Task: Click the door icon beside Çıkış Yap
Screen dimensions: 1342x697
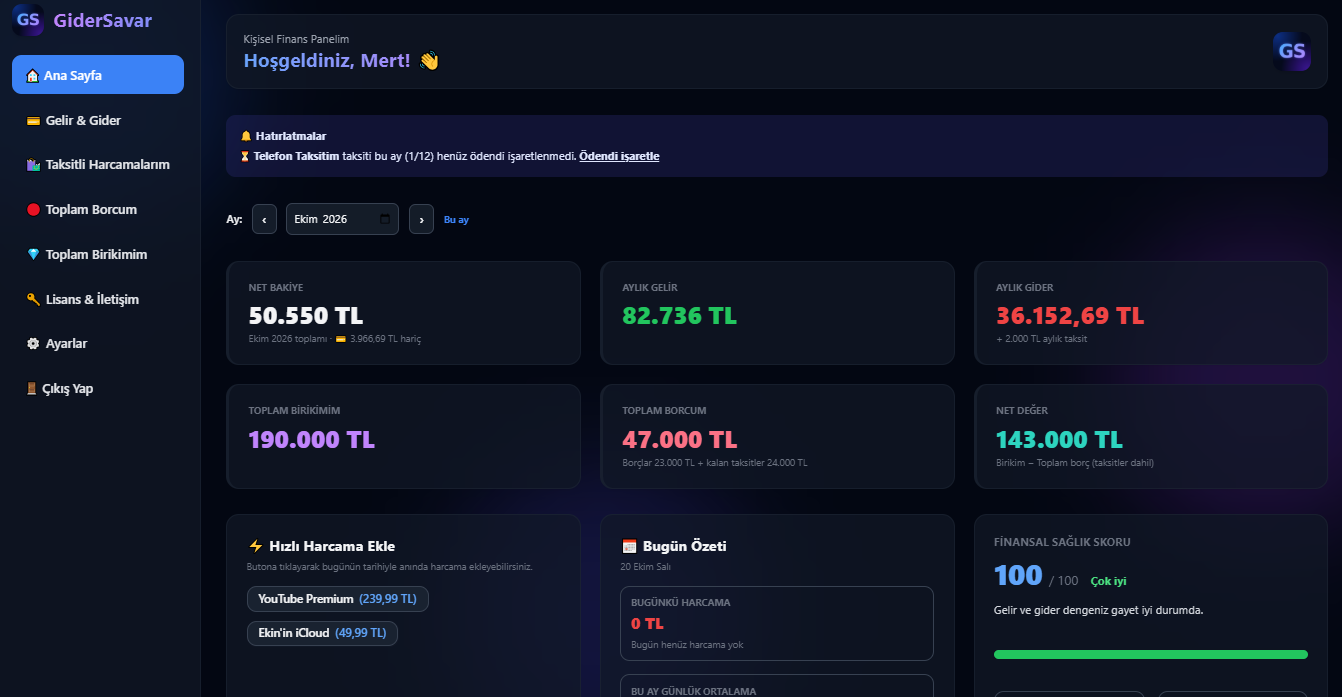Action: (x=33, y=388)
